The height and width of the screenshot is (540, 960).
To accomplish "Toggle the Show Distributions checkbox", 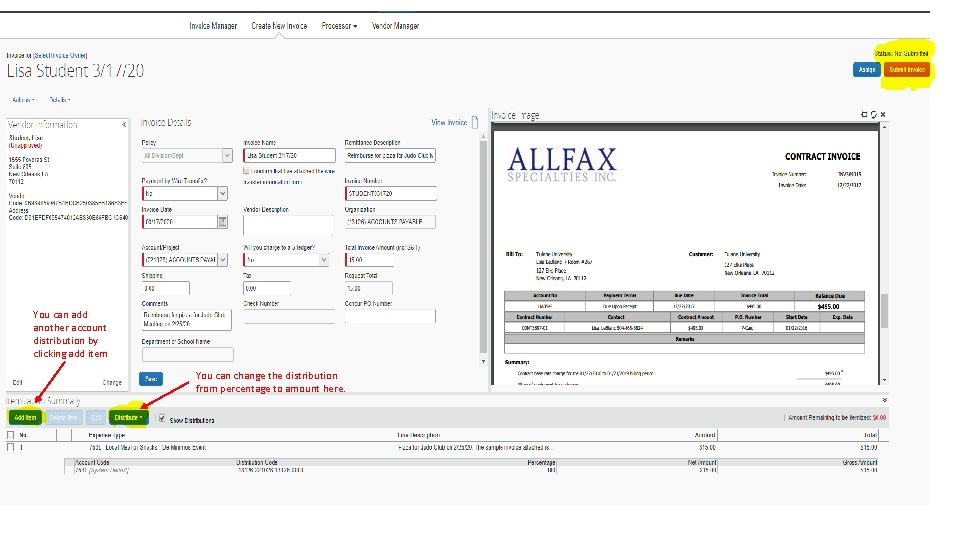I will 162,419.
